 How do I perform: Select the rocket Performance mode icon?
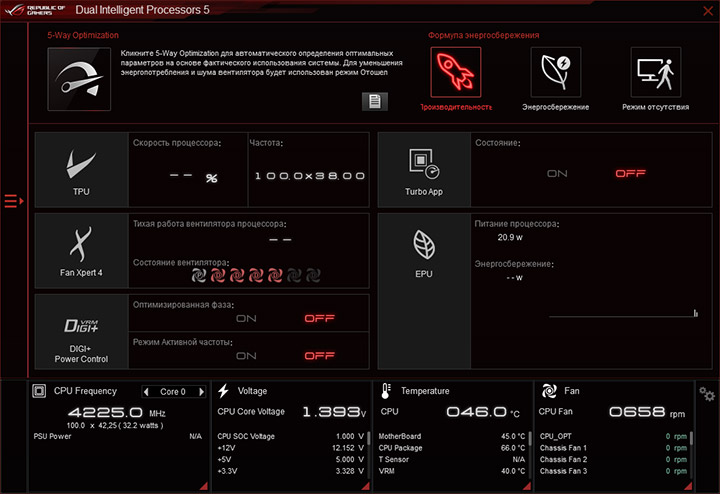pyautogui.click(x=456, y=72)
